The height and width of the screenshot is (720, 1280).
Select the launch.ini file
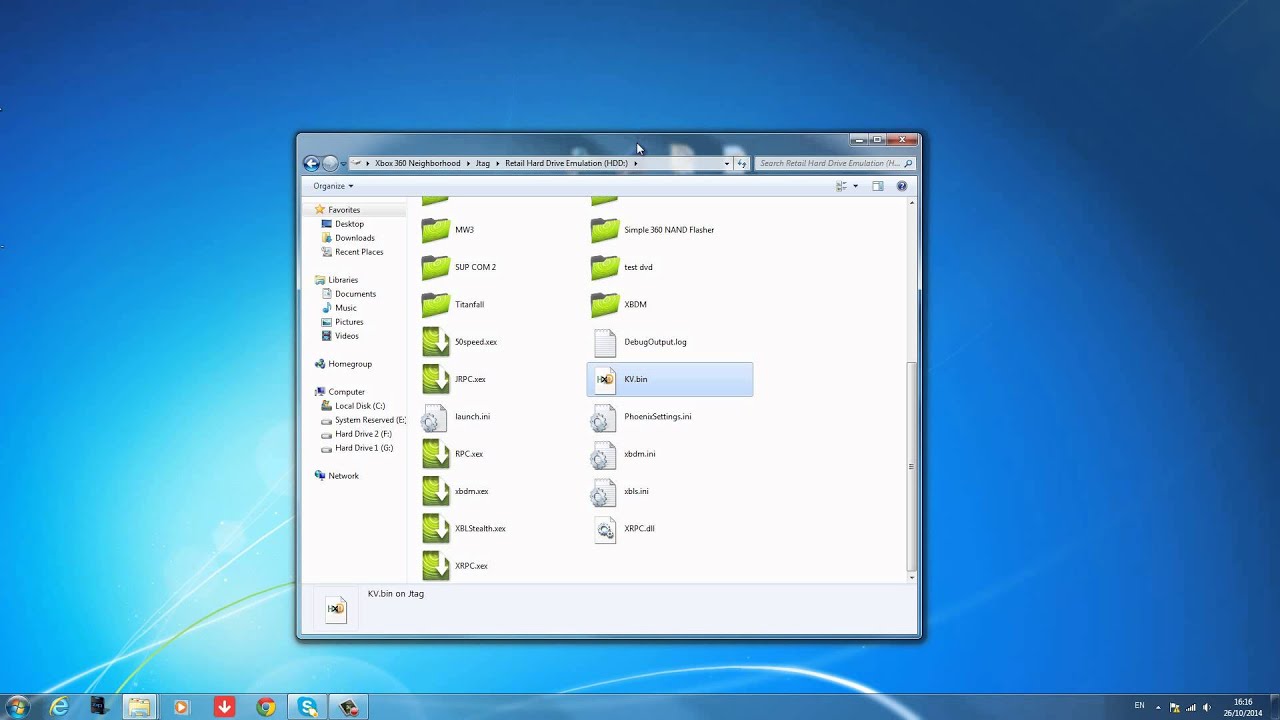pos(455,416)
